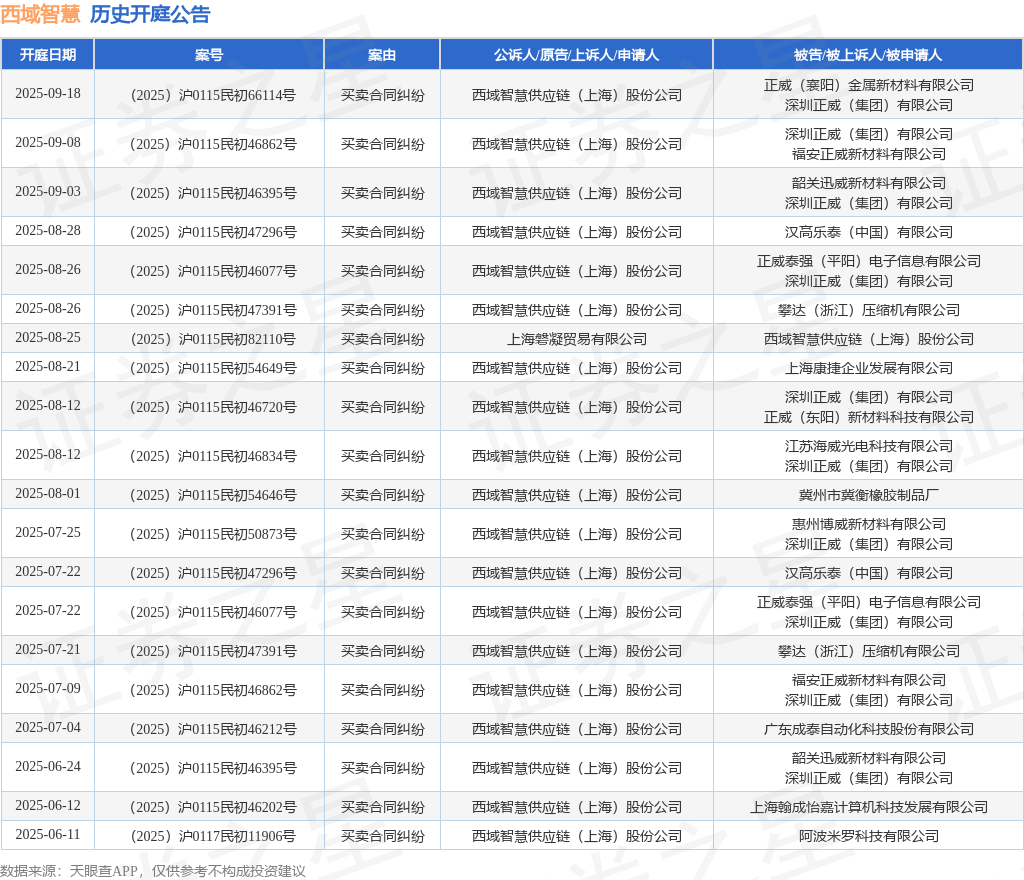Click the 历史开庭公告 heading

pos(150,14)
